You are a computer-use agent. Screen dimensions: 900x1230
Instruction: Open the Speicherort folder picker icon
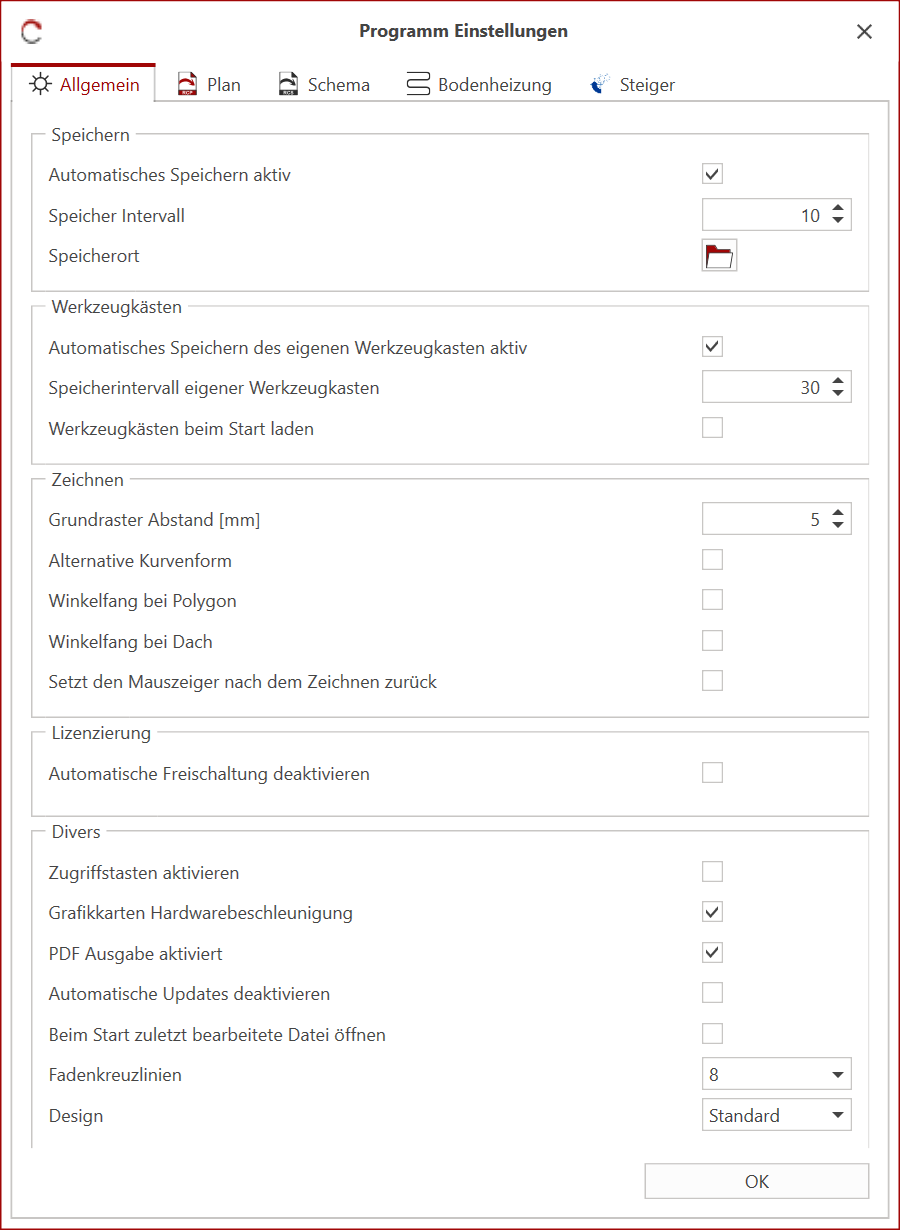pyautogui.click(x=719, y=255)
